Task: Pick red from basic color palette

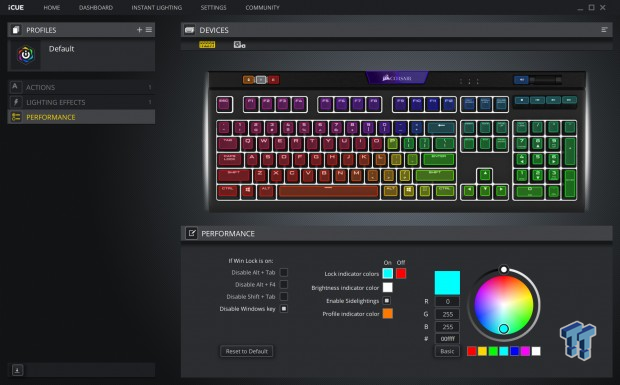Action: (471, 351)
